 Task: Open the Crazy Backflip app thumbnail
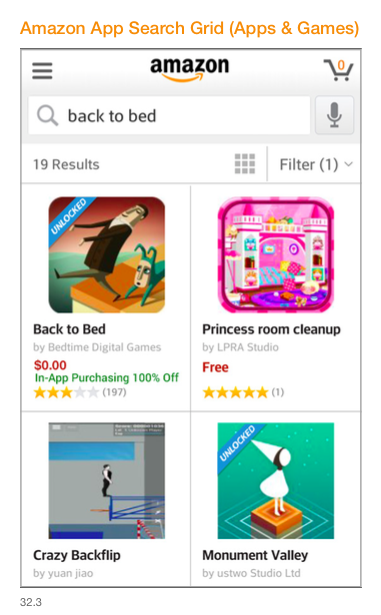107,480
